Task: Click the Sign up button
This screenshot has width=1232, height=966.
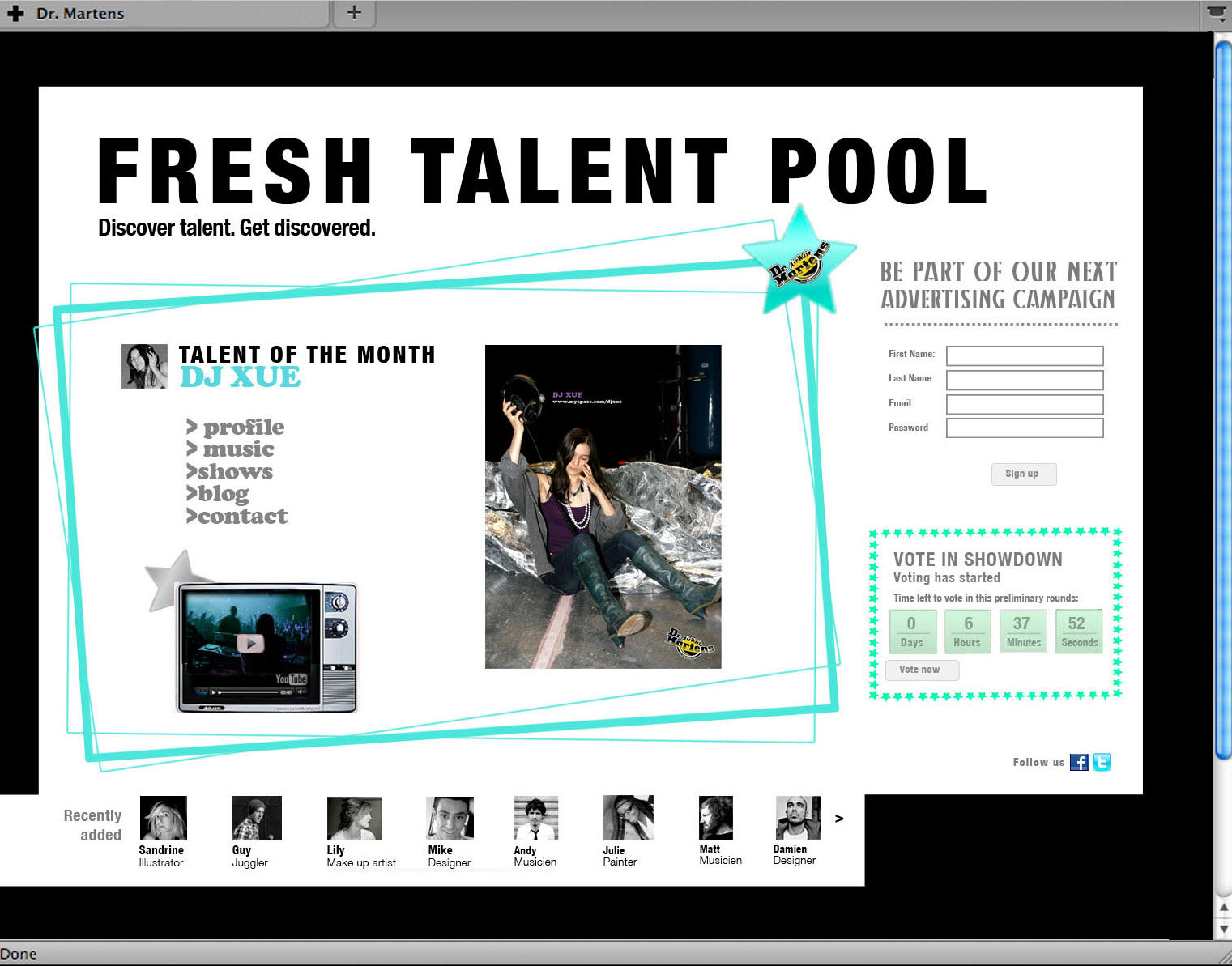Action: coord(1024,474)
